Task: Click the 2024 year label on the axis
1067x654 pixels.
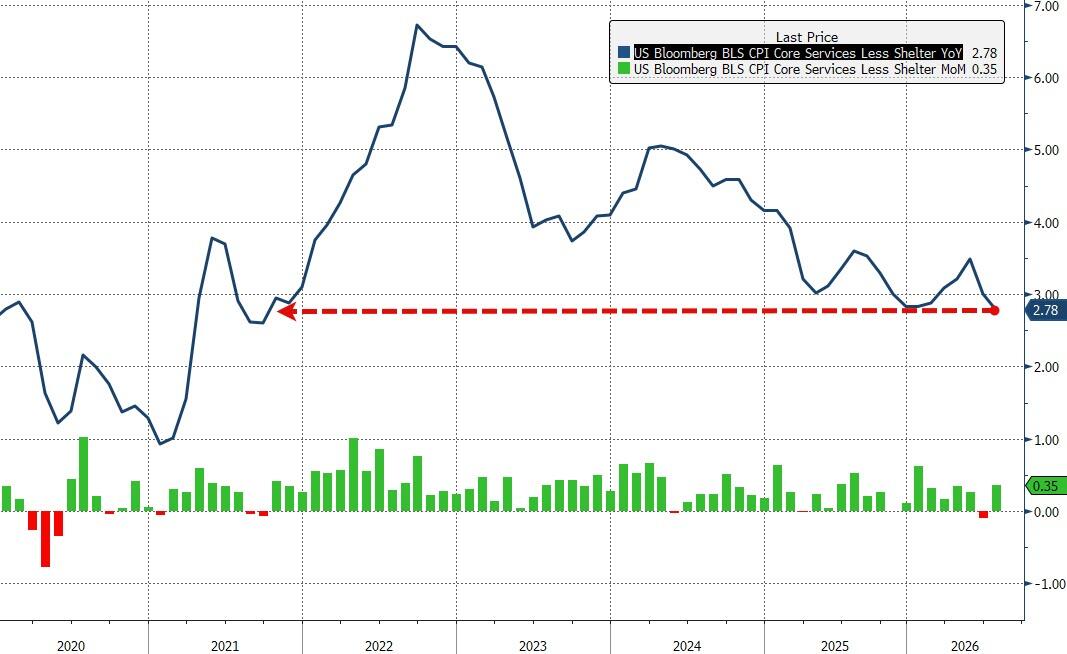Action: coord(687,645)
